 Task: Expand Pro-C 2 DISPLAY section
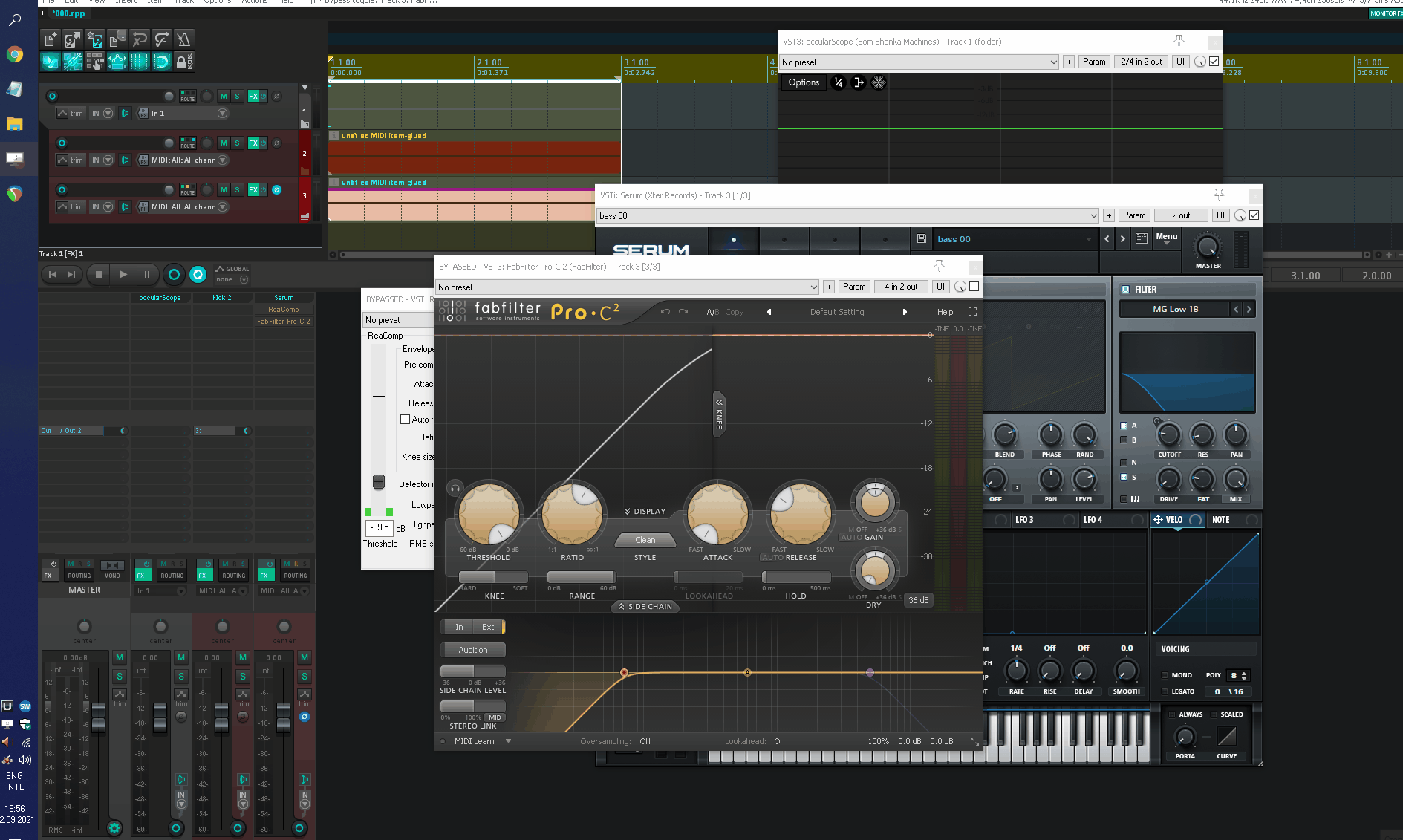[x=645, y=512]
